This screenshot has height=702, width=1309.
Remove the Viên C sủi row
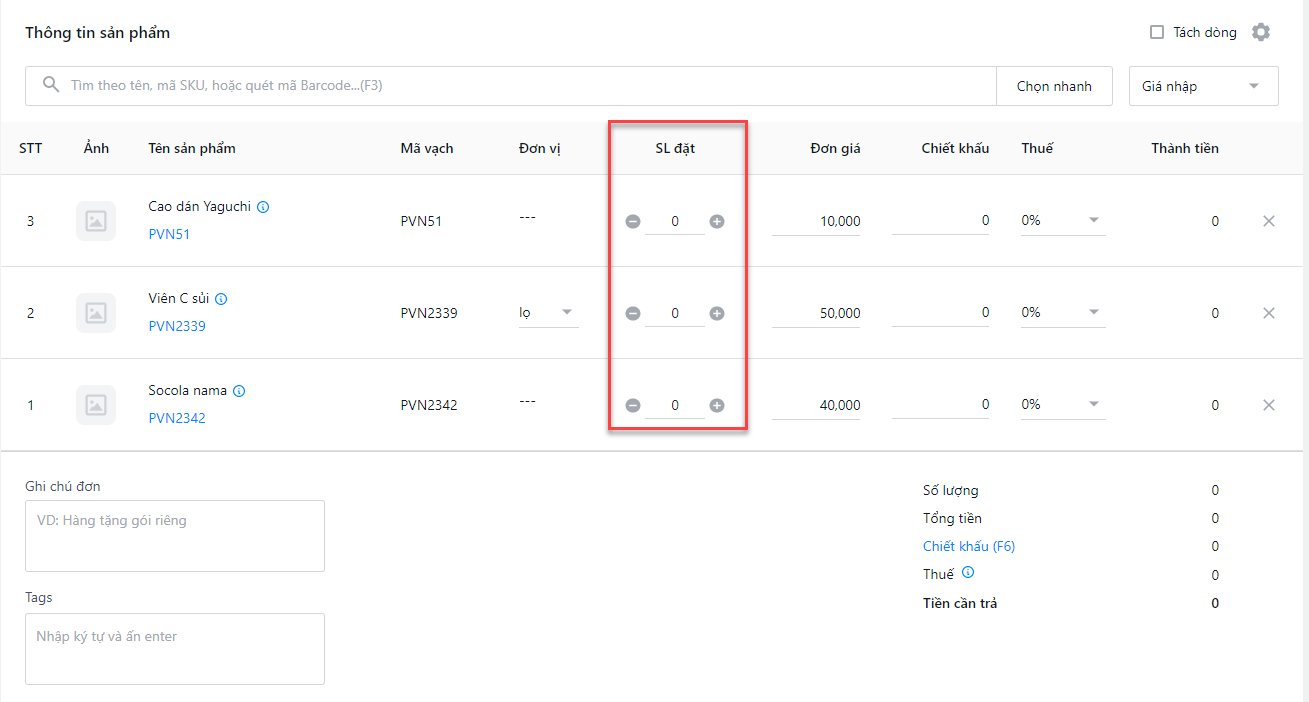(x=1269, y=313)
